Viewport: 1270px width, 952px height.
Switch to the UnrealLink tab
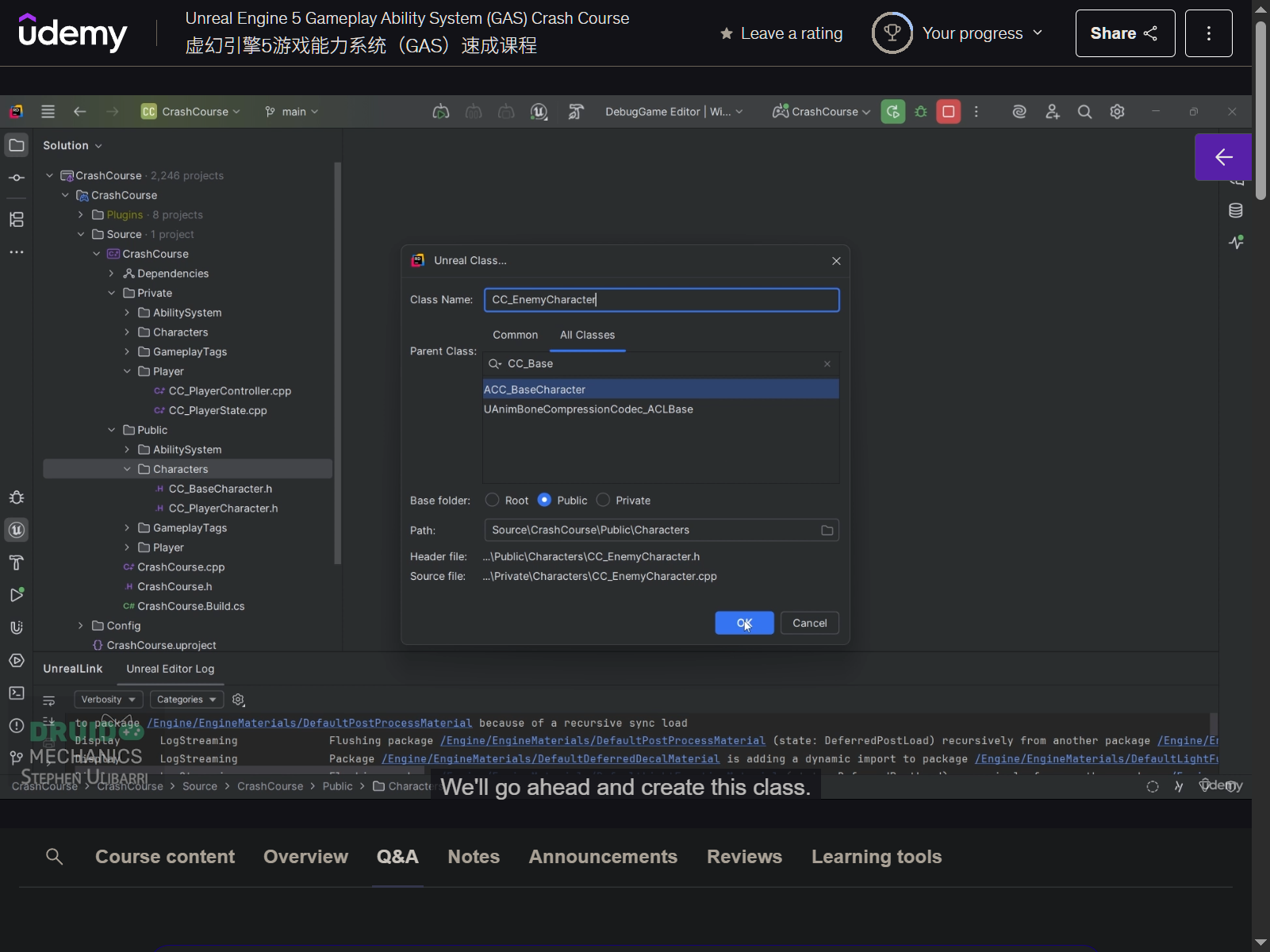click(x=73, y=669)
